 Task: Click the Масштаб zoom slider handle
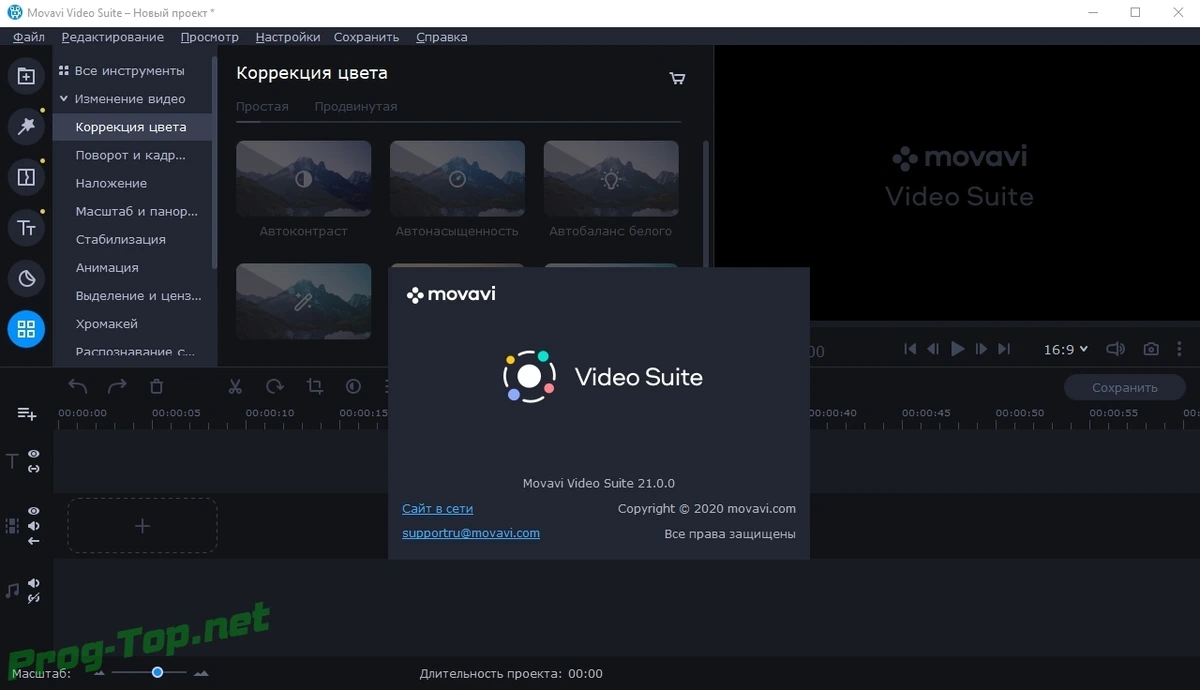point(157,672)
